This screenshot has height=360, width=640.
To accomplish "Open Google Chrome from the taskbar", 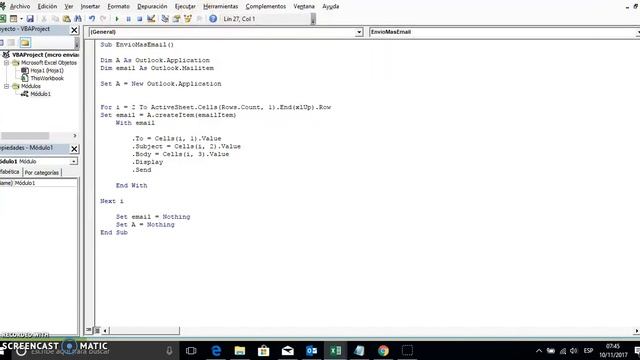I will tap(383, 351).
